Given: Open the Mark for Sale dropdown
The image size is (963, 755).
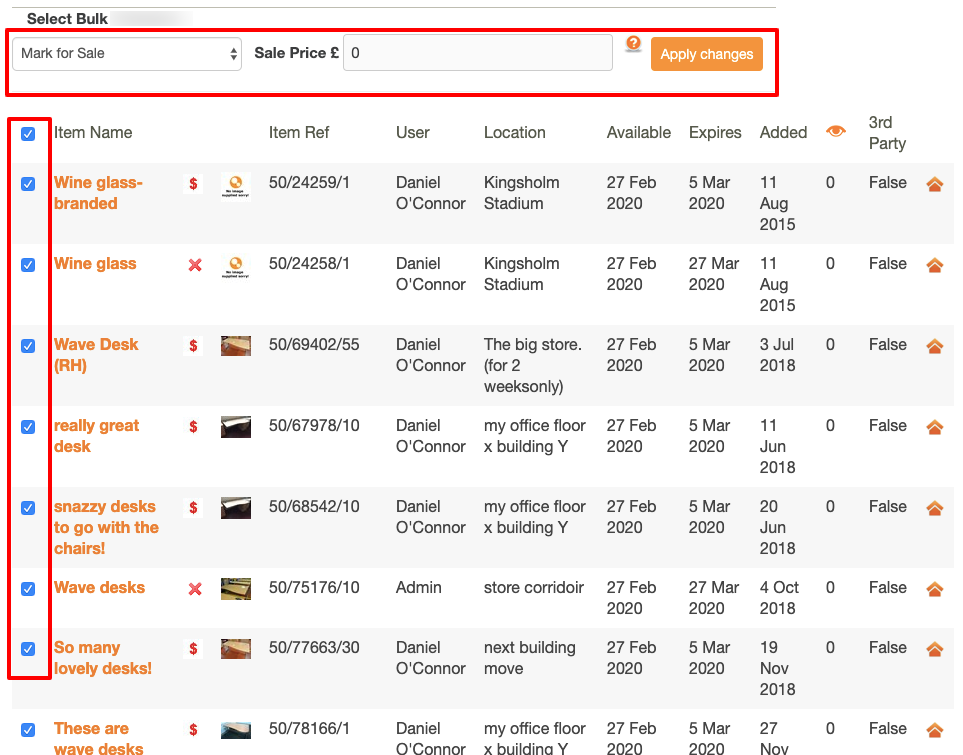Looking at the screenshot, I should [127, 54].
